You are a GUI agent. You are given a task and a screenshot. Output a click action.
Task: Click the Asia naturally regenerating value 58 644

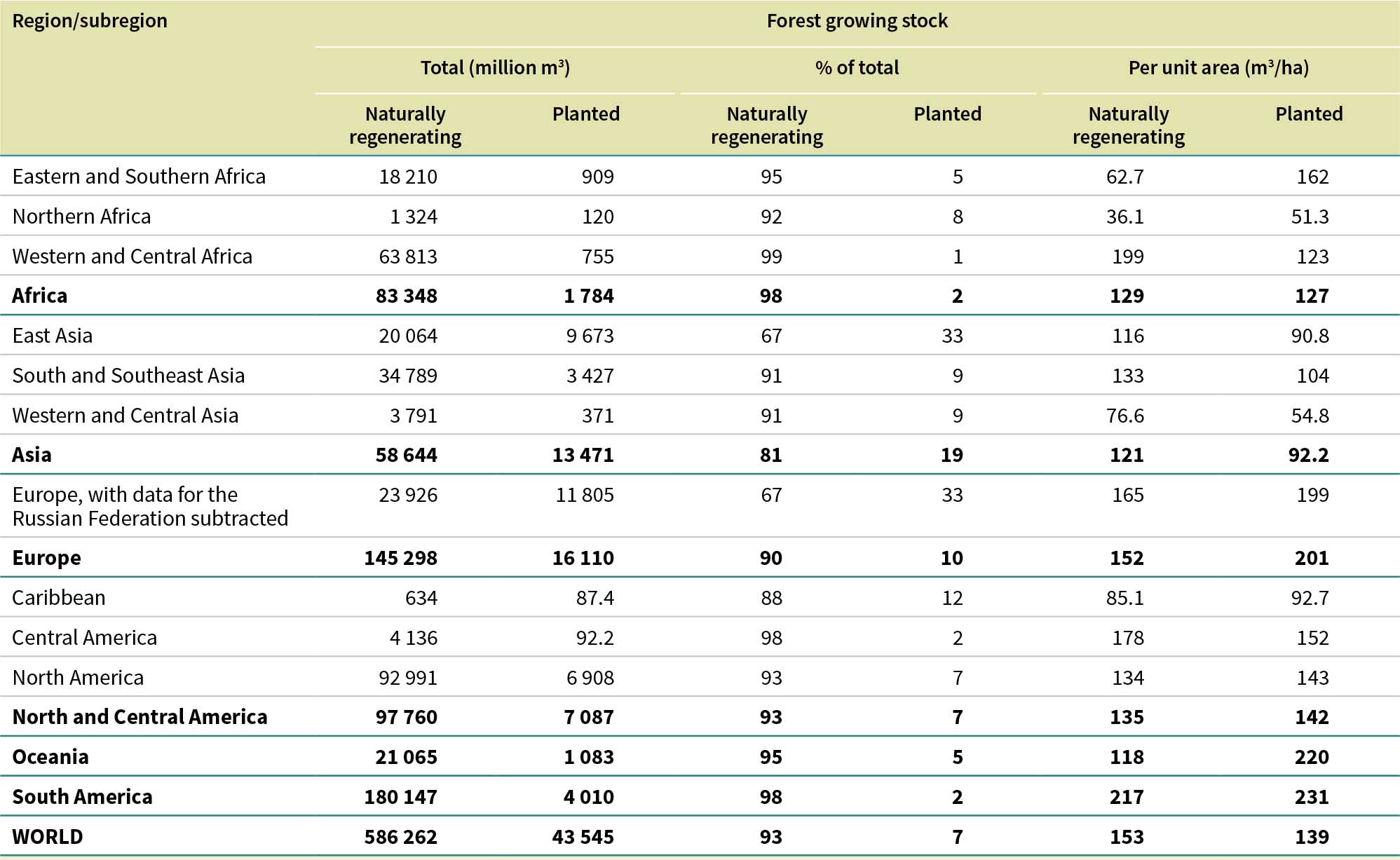point(406,455)
